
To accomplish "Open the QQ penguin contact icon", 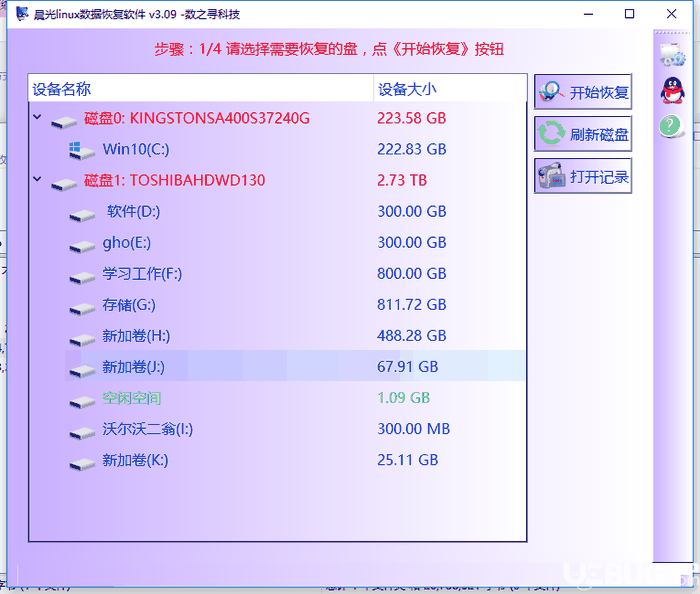I will click(672, 90).
